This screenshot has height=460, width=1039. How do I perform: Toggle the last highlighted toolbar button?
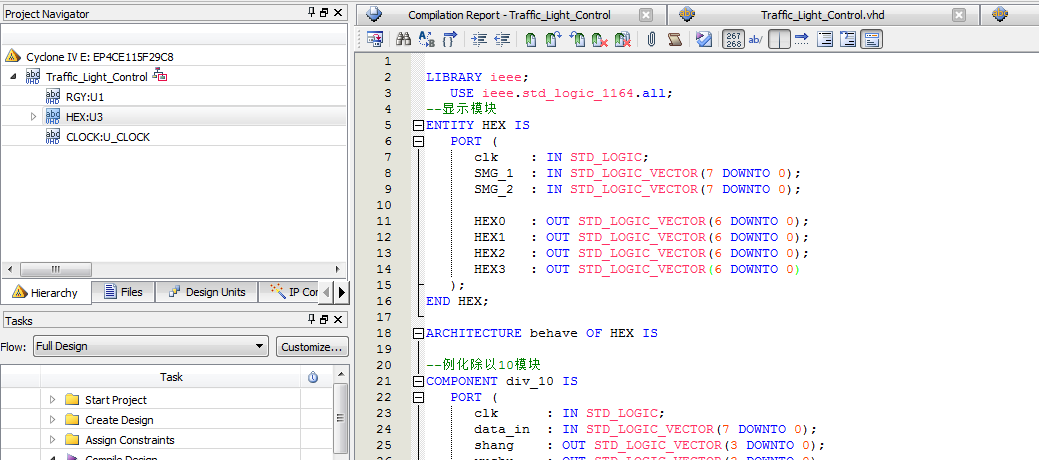[x=872, y=40]
